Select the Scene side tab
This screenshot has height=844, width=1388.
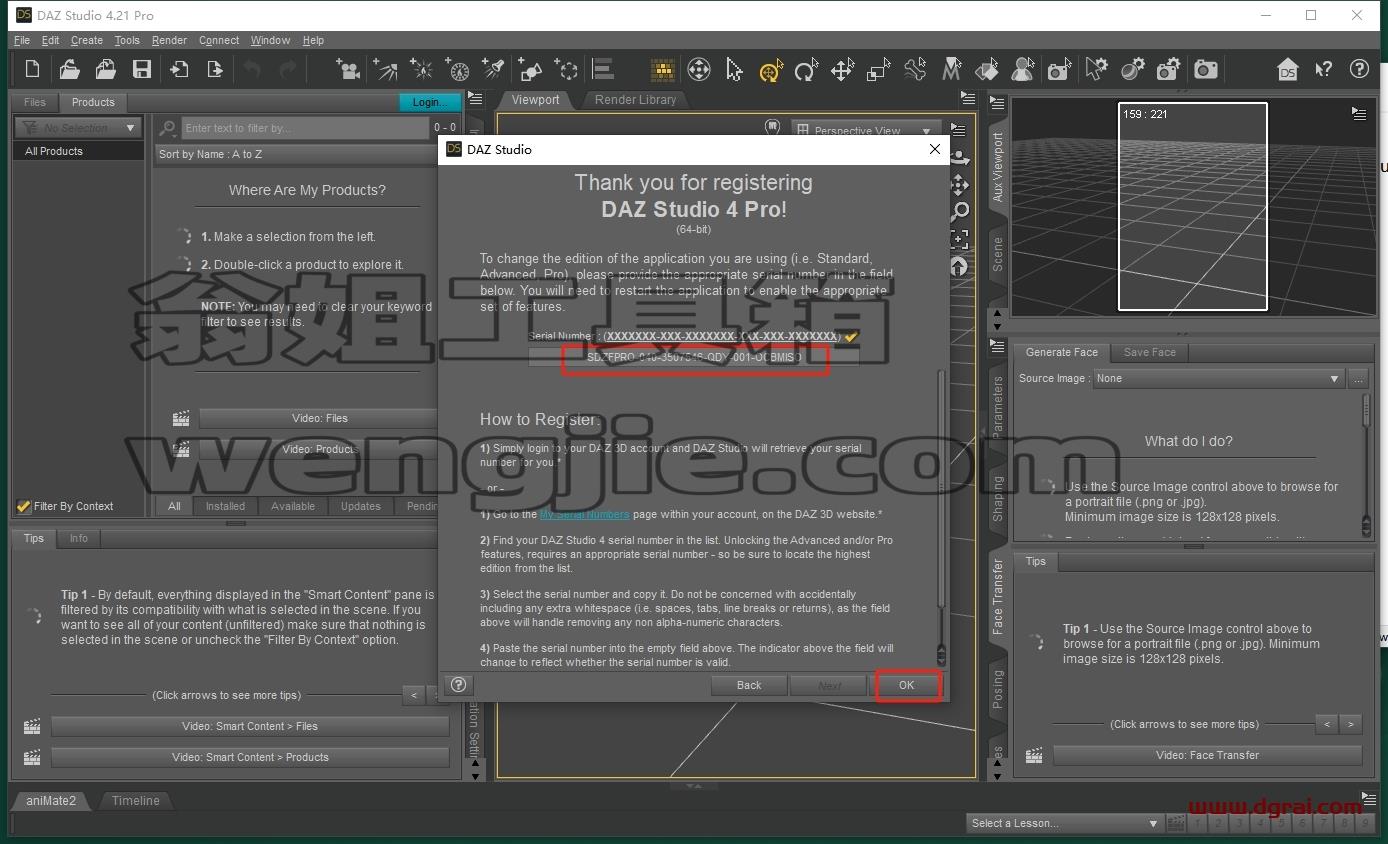(998, 254)
